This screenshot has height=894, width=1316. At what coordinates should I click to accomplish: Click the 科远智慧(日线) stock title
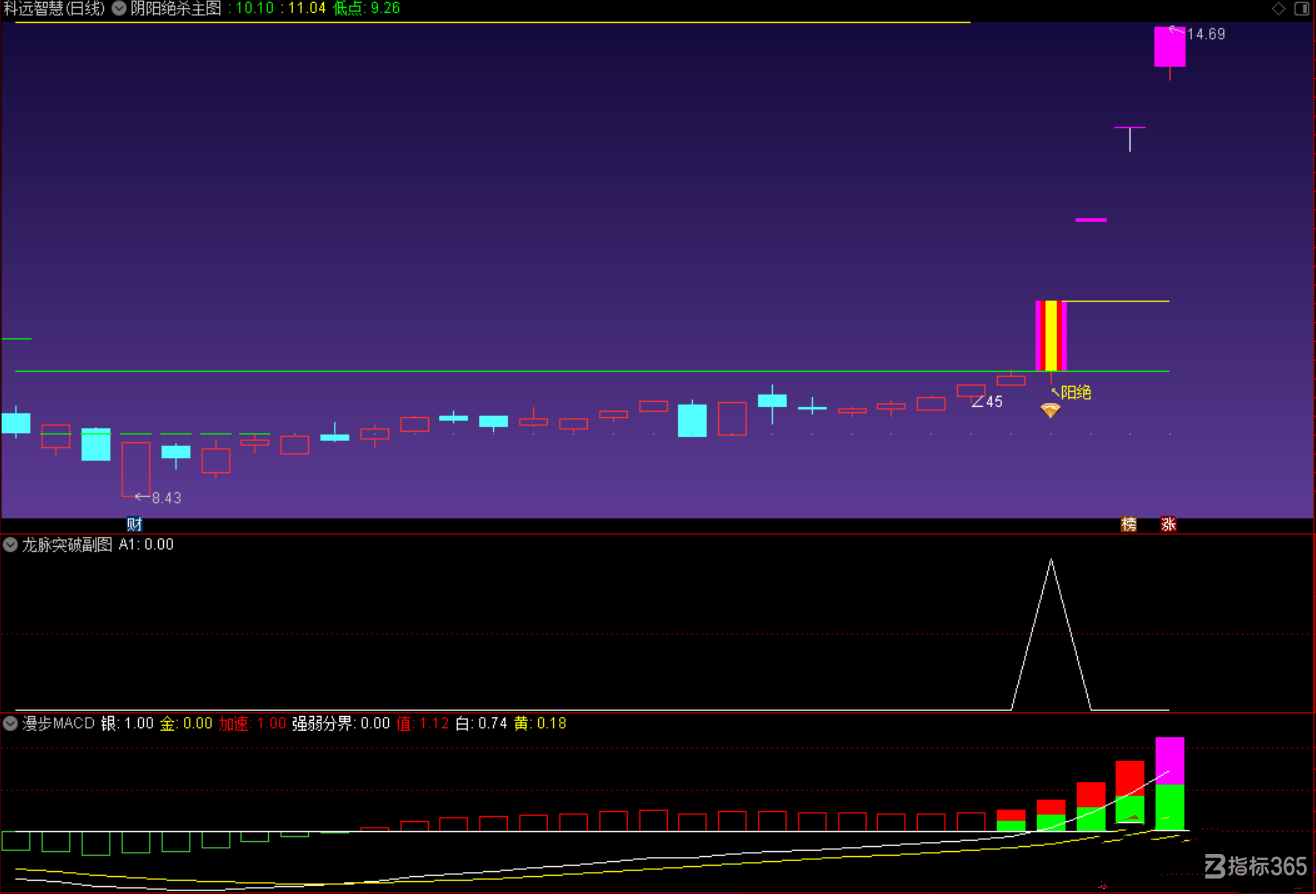(x=54, y=8)
